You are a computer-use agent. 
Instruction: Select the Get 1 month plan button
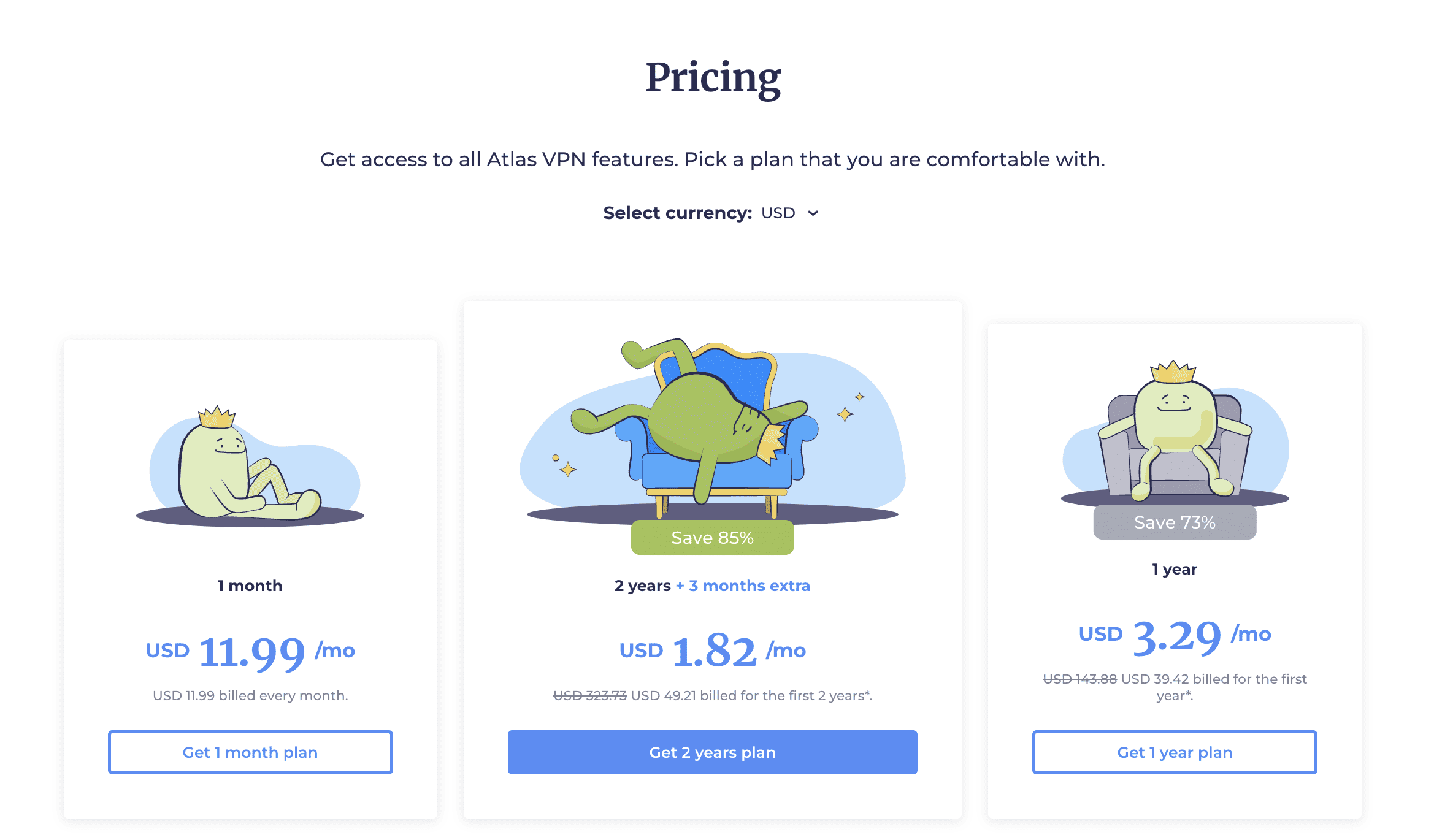(x=250, y=752)
